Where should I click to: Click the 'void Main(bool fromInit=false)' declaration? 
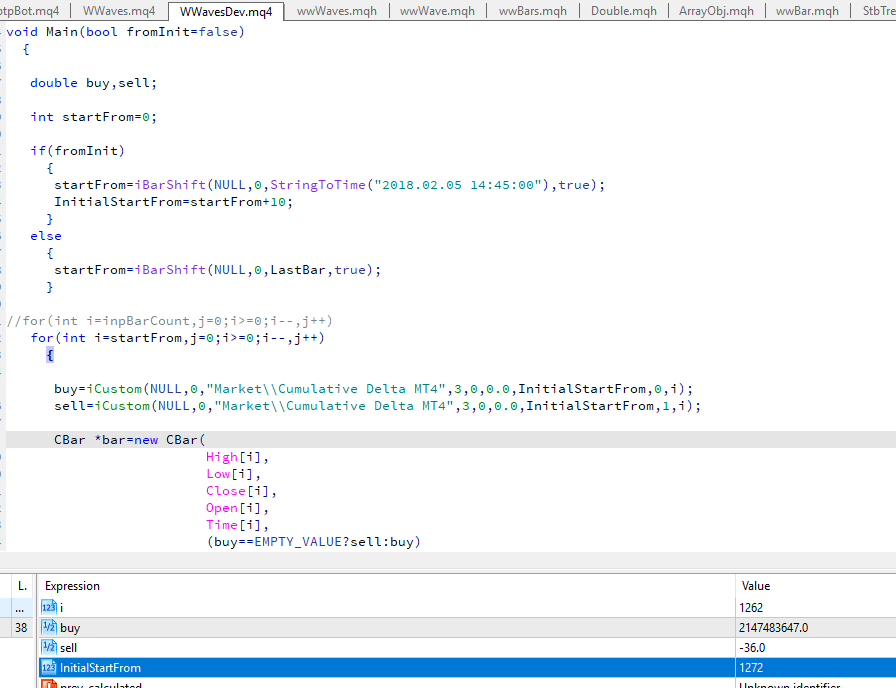pos(125,32)
